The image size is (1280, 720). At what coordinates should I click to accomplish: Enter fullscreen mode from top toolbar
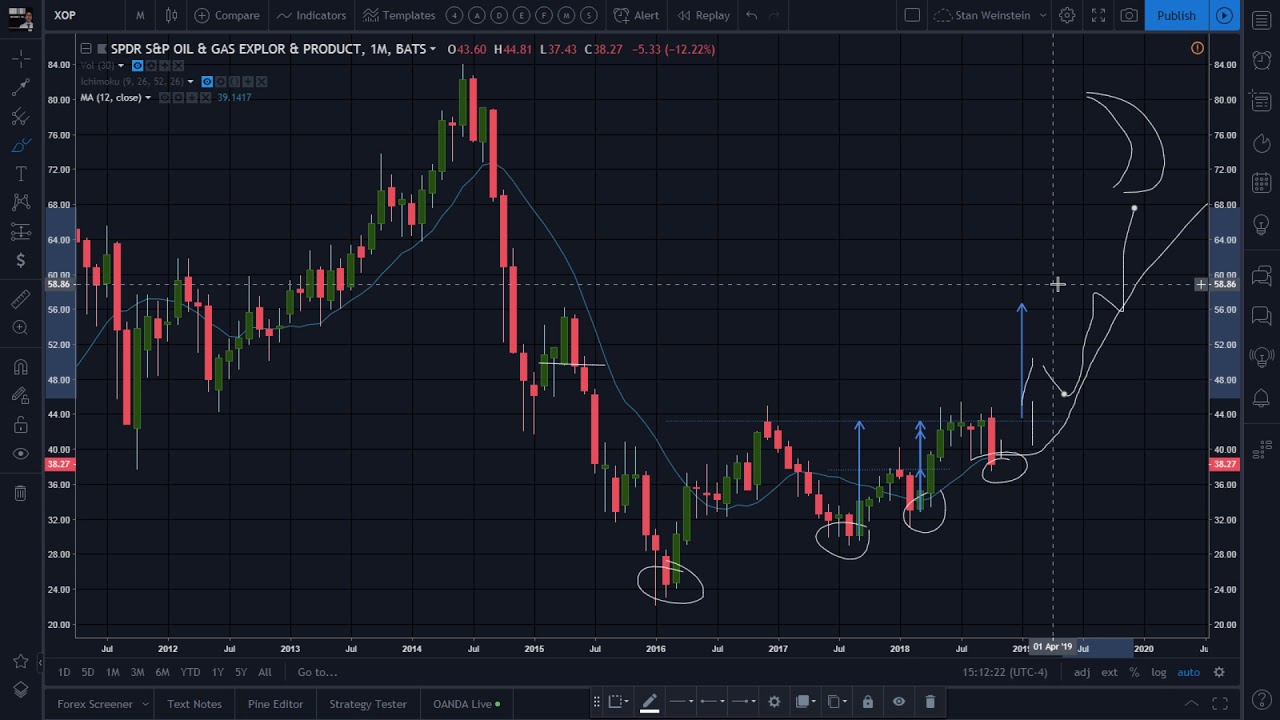pyautogui.click(x=1098, y=15)
